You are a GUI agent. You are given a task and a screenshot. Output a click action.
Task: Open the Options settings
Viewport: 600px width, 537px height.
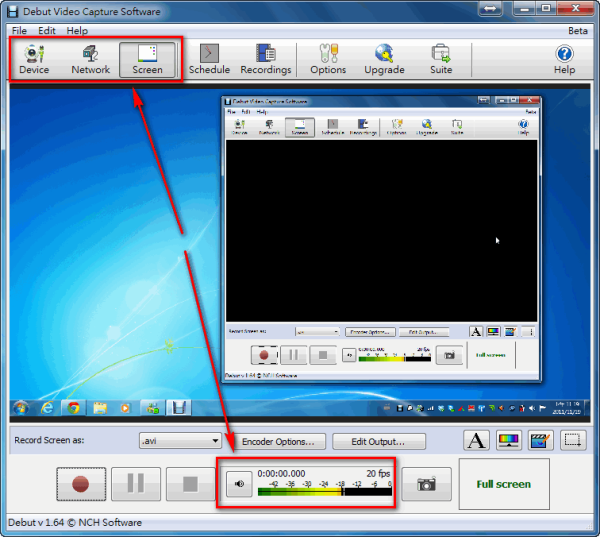tap(328, 59)
